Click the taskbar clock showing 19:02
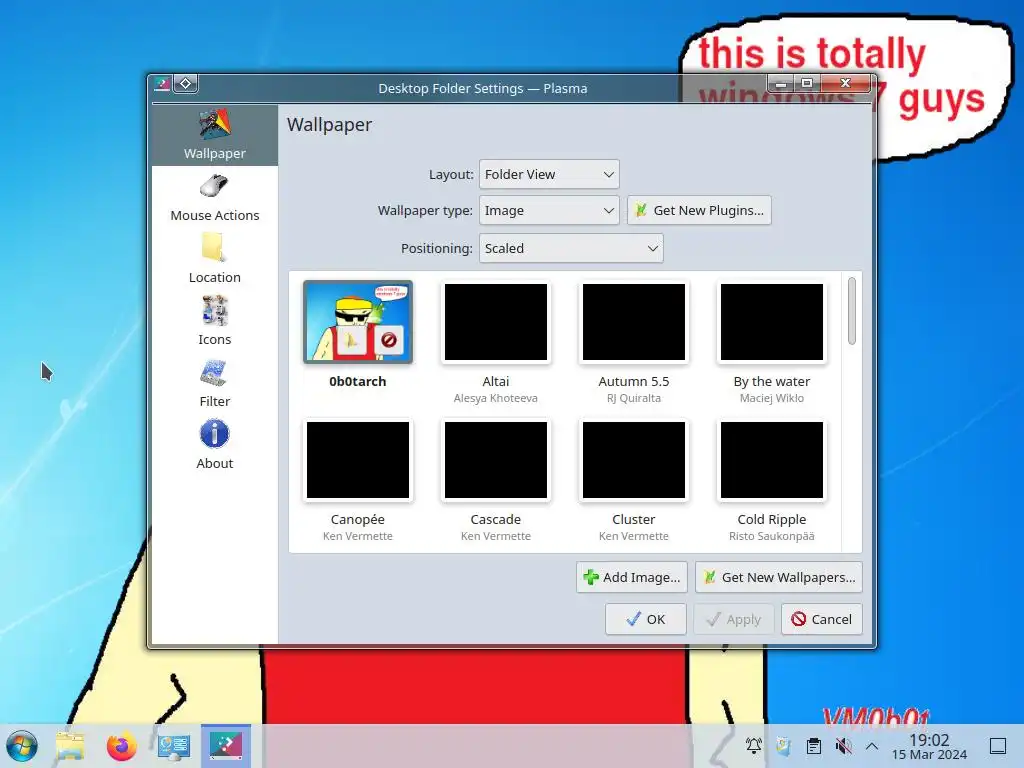 tap(929, 746)
